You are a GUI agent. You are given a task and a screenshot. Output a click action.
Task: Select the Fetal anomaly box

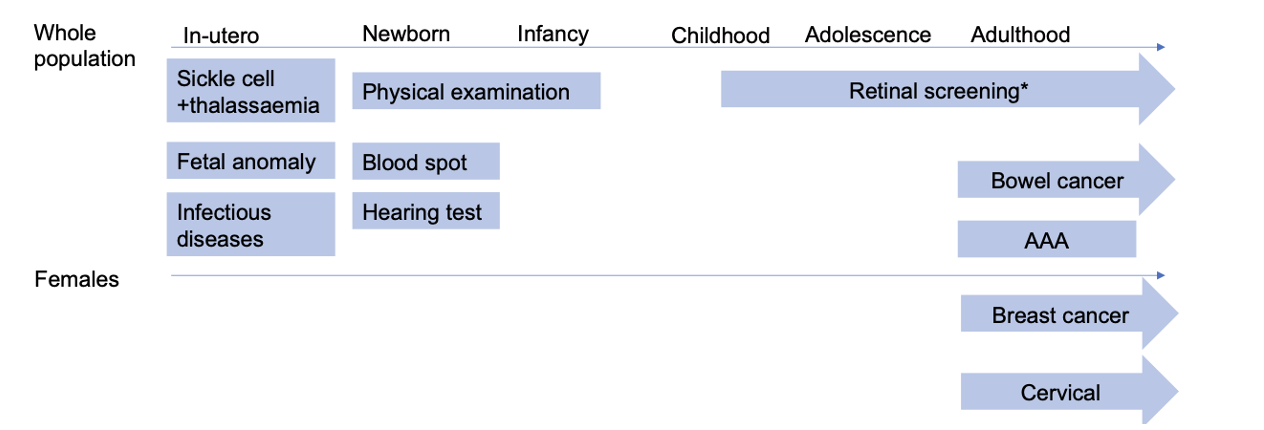(250, 162)
